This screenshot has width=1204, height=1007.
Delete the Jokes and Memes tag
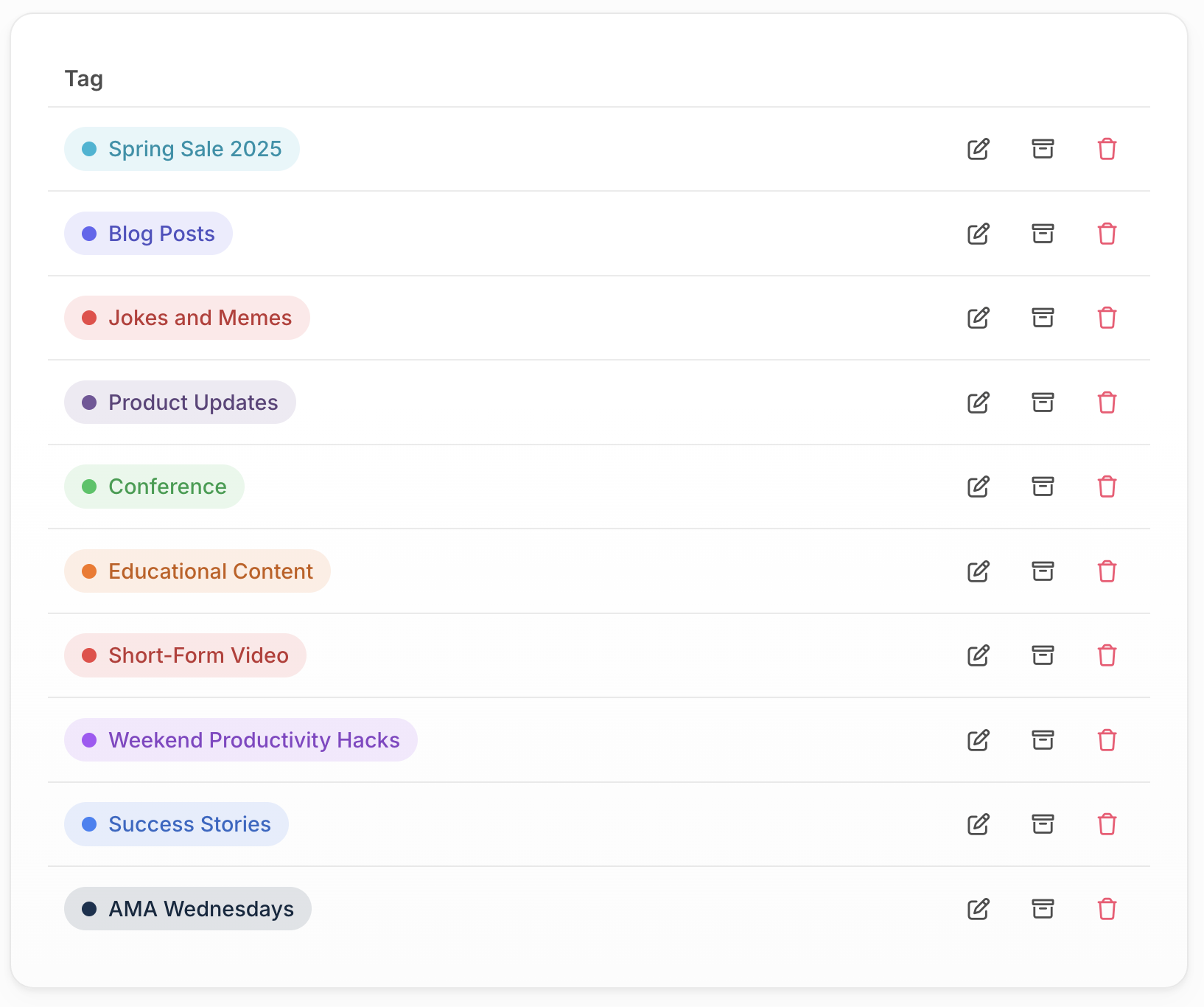tap(1107, 318)
